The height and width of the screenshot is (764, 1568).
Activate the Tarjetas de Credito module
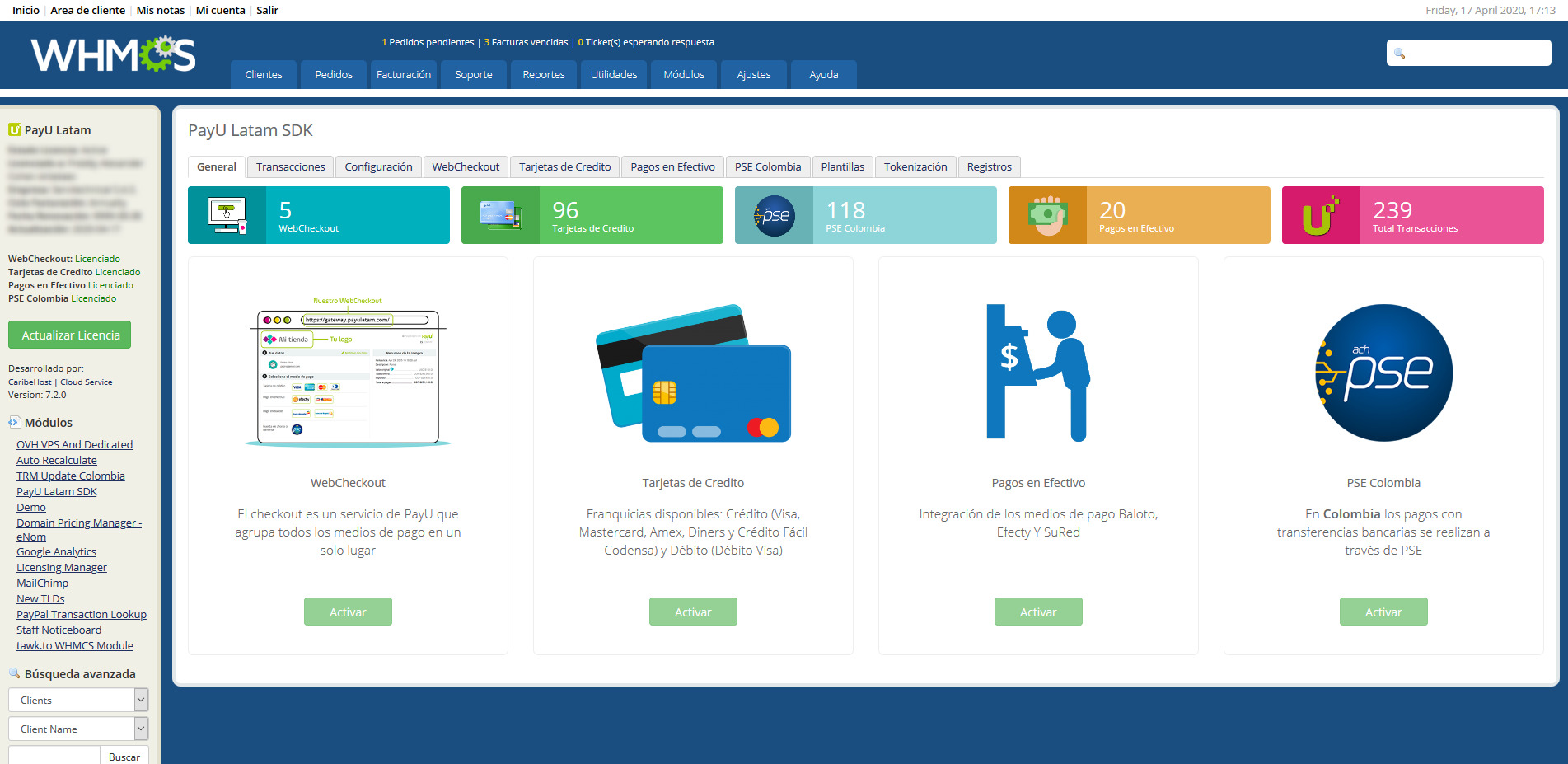click(x=693, y=612)
